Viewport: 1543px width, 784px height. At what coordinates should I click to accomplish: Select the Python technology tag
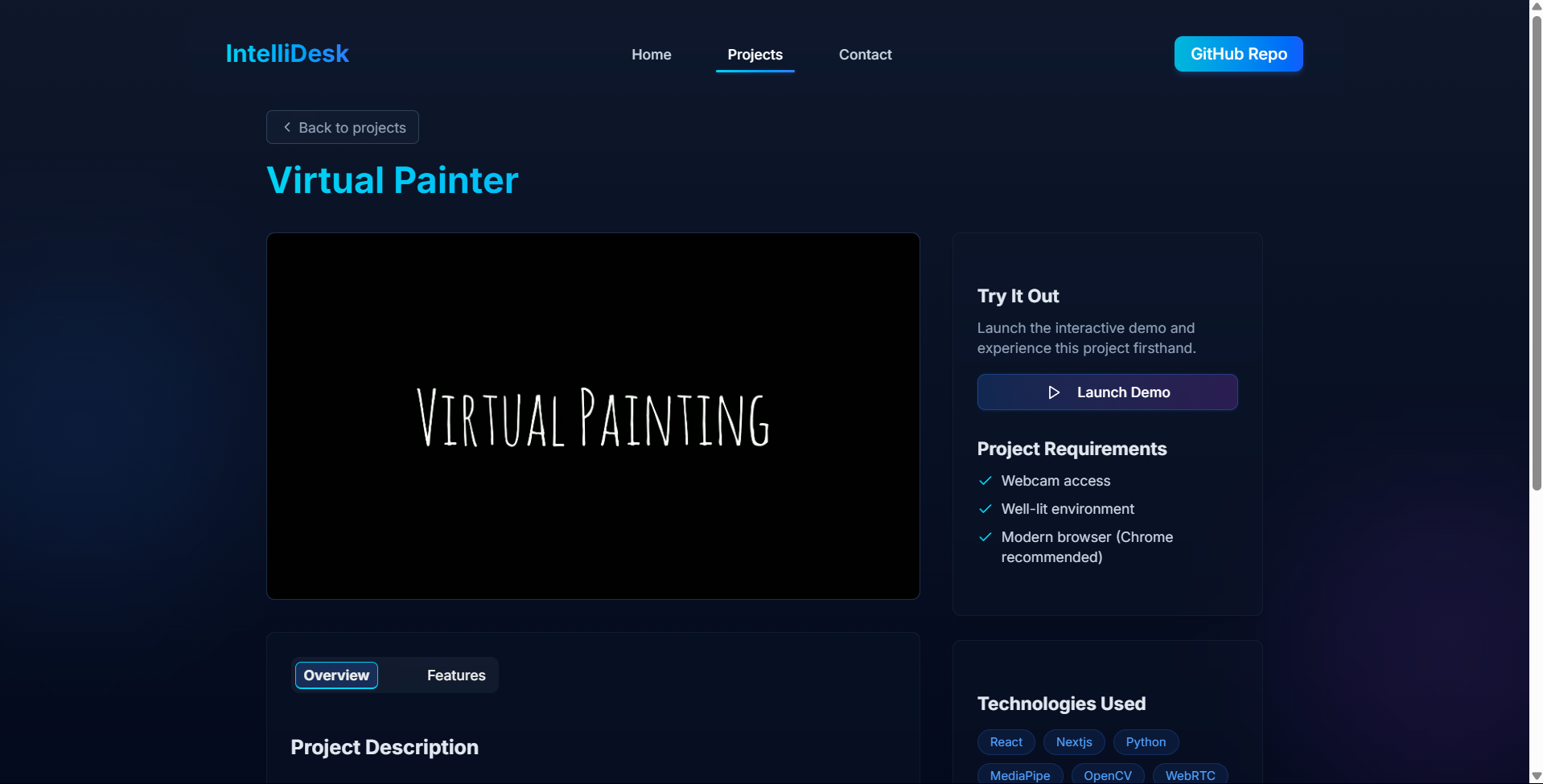click(1146, 742)
